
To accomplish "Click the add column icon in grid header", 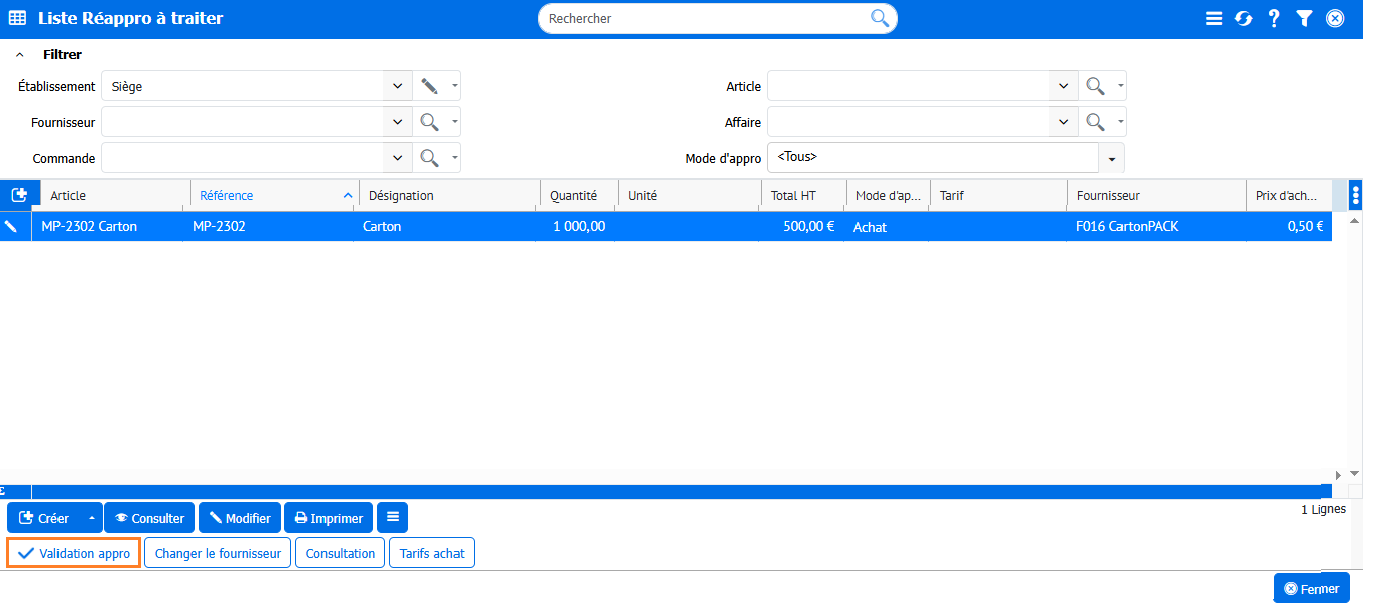I will click(19, 195).
